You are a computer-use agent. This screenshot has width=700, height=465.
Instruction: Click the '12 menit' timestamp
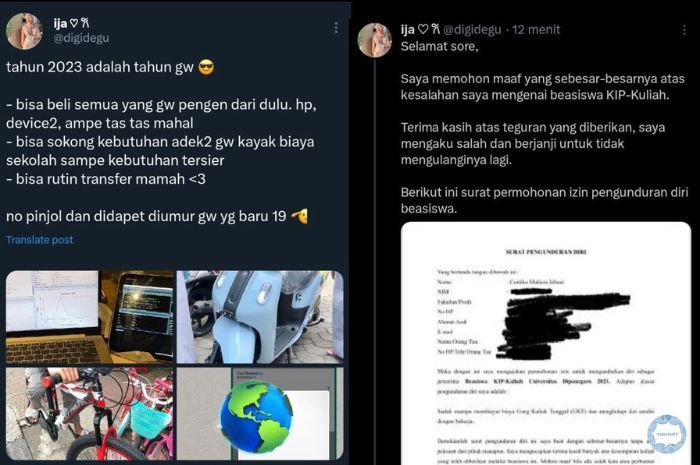536,29
